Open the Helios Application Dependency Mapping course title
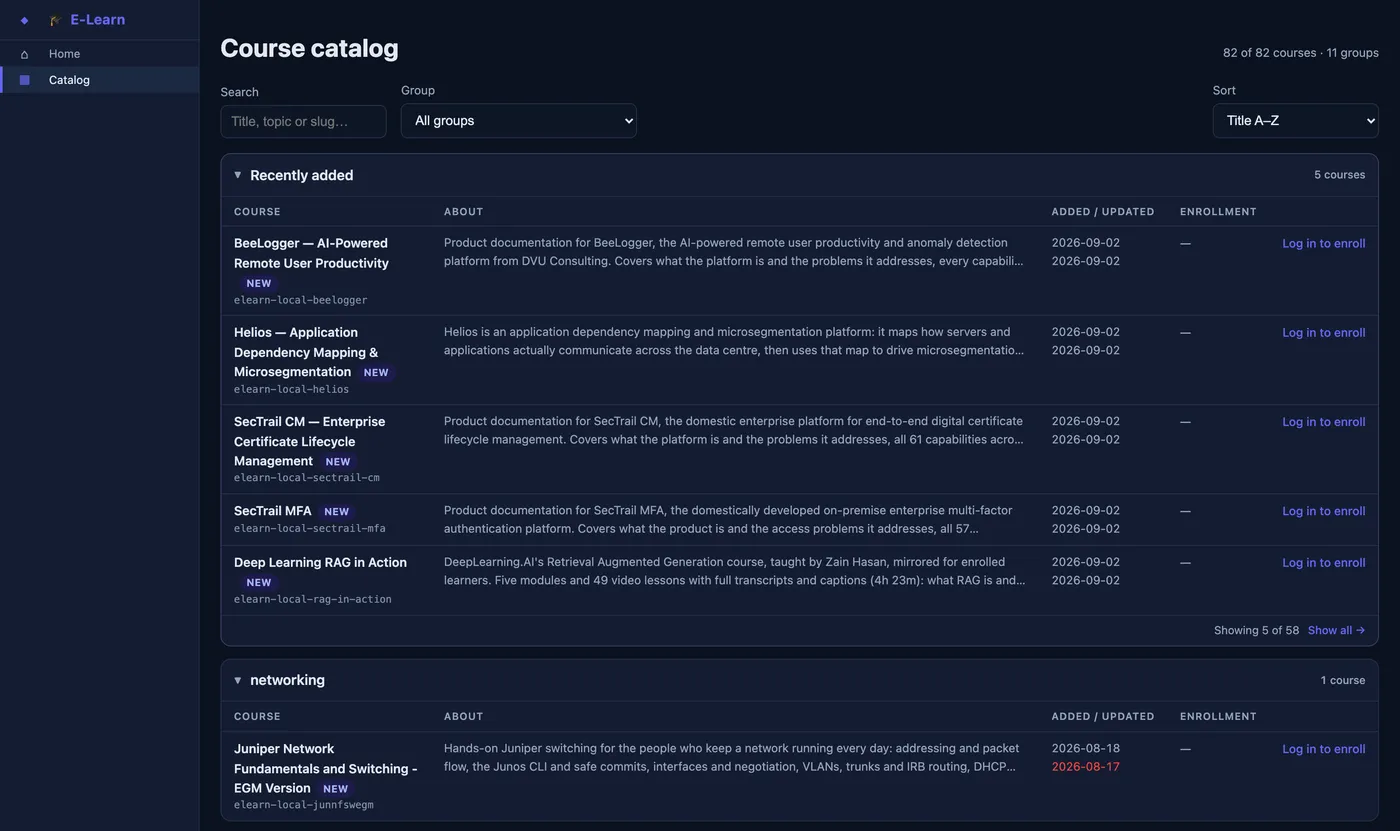The width and height of the screenshot is (1400, 831). pos(306,352)
